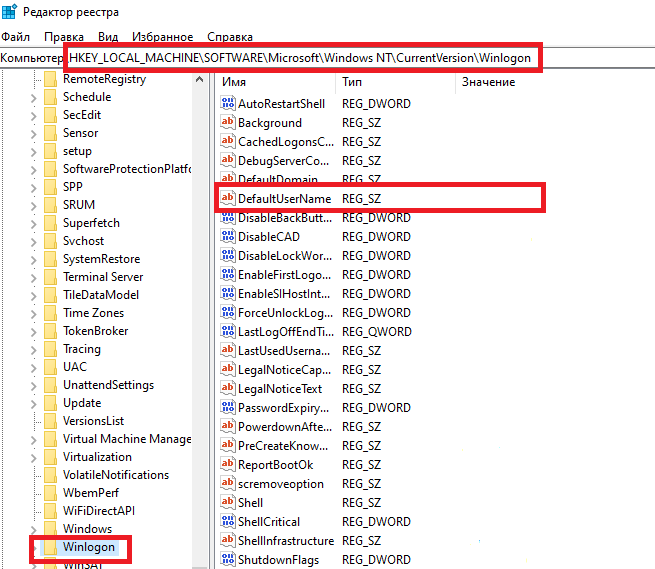Expand the SecEdit key

34,116
